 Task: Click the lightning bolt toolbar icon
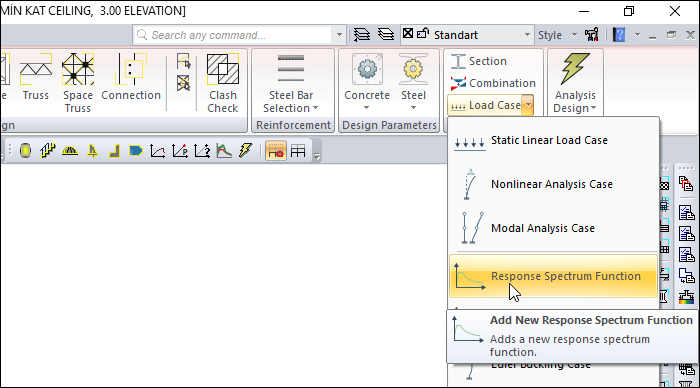[246, 150]
